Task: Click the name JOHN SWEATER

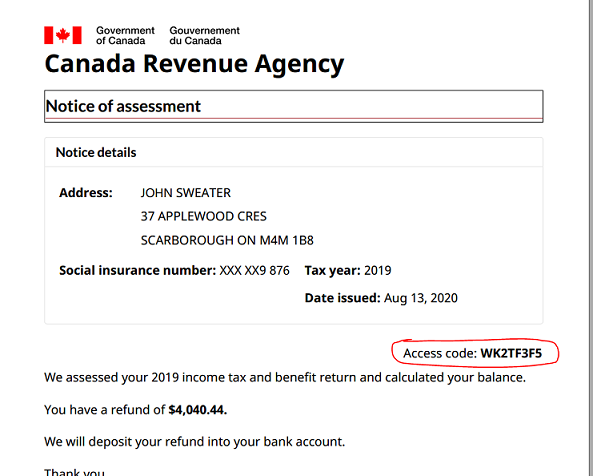Action: click(x=186, y=193)
